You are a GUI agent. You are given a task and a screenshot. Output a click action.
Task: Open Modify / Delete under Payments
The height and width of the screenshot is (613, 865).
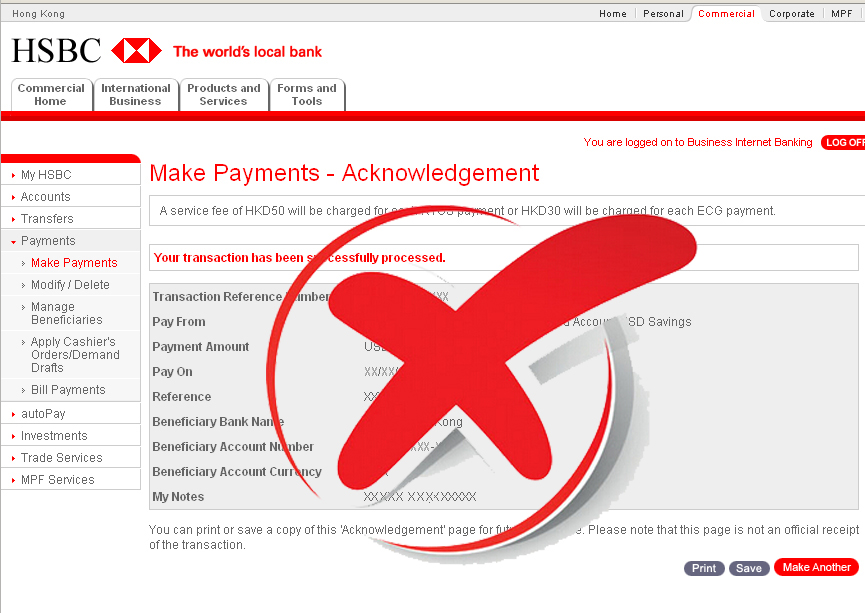pos(70,285)
